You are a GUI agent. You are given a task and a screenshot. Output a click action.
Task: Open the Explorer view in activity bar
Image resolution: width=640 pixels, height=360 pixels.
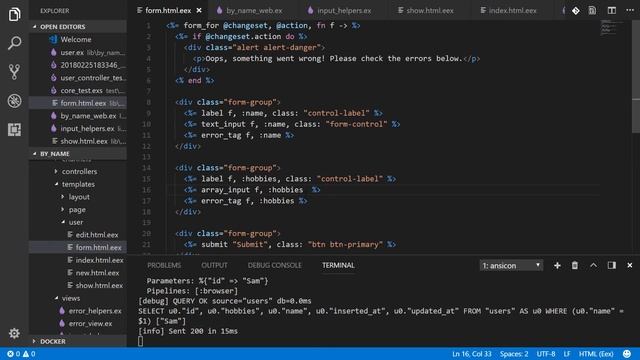[14, 14]
